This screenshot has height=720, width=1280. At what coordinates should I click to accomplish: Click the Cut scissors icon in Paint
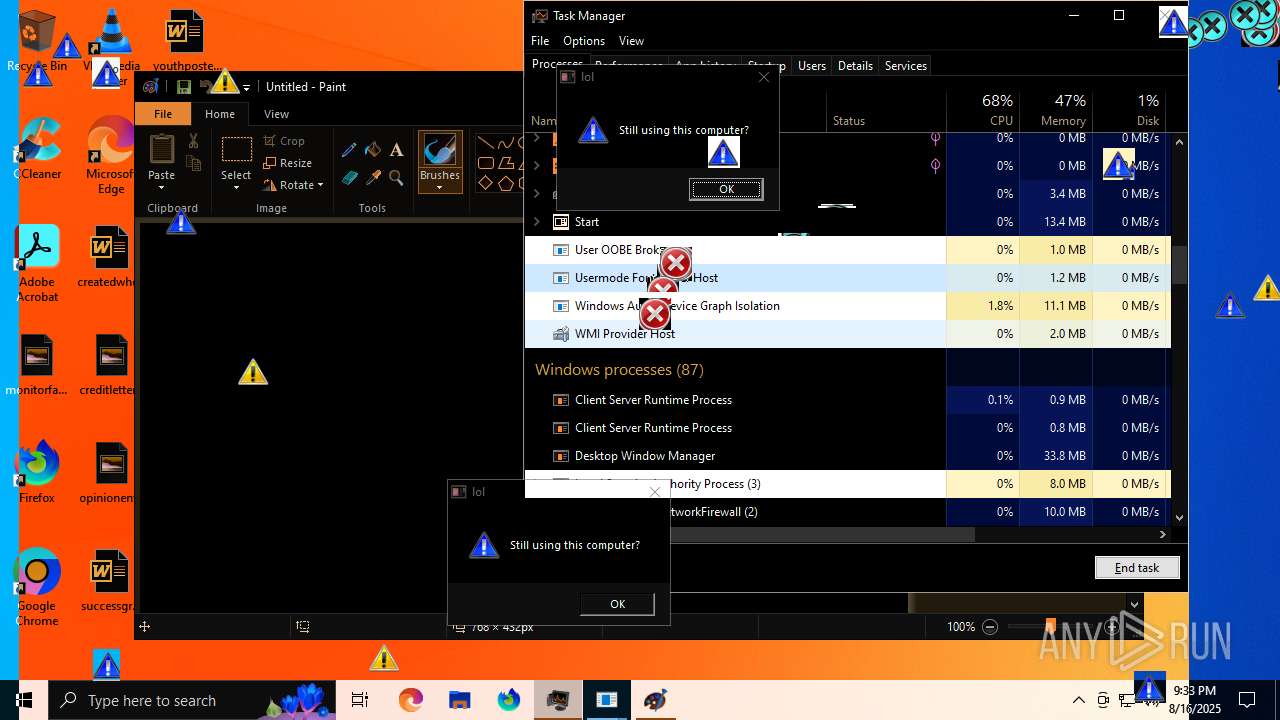pos(193,143)
